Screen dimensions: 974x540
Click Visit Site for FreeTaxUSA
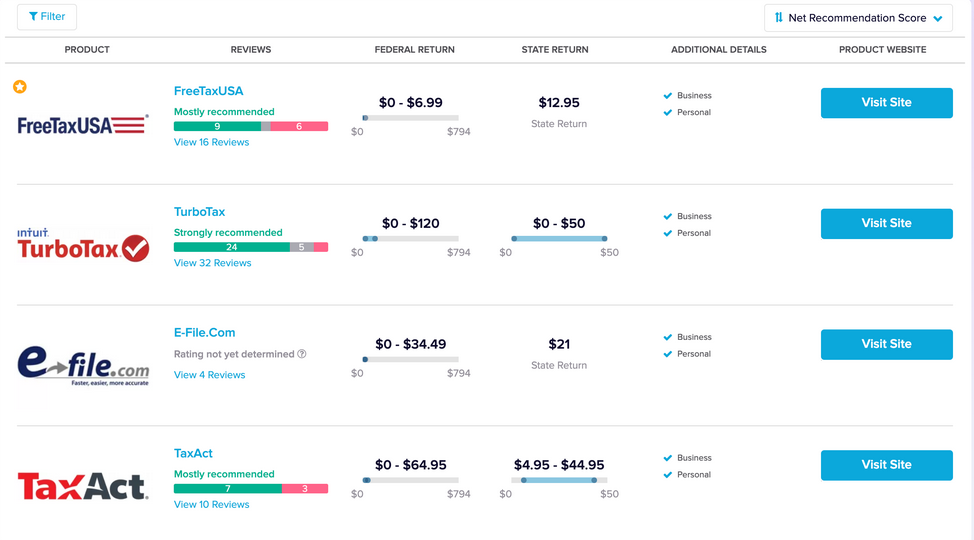point(886,103)
